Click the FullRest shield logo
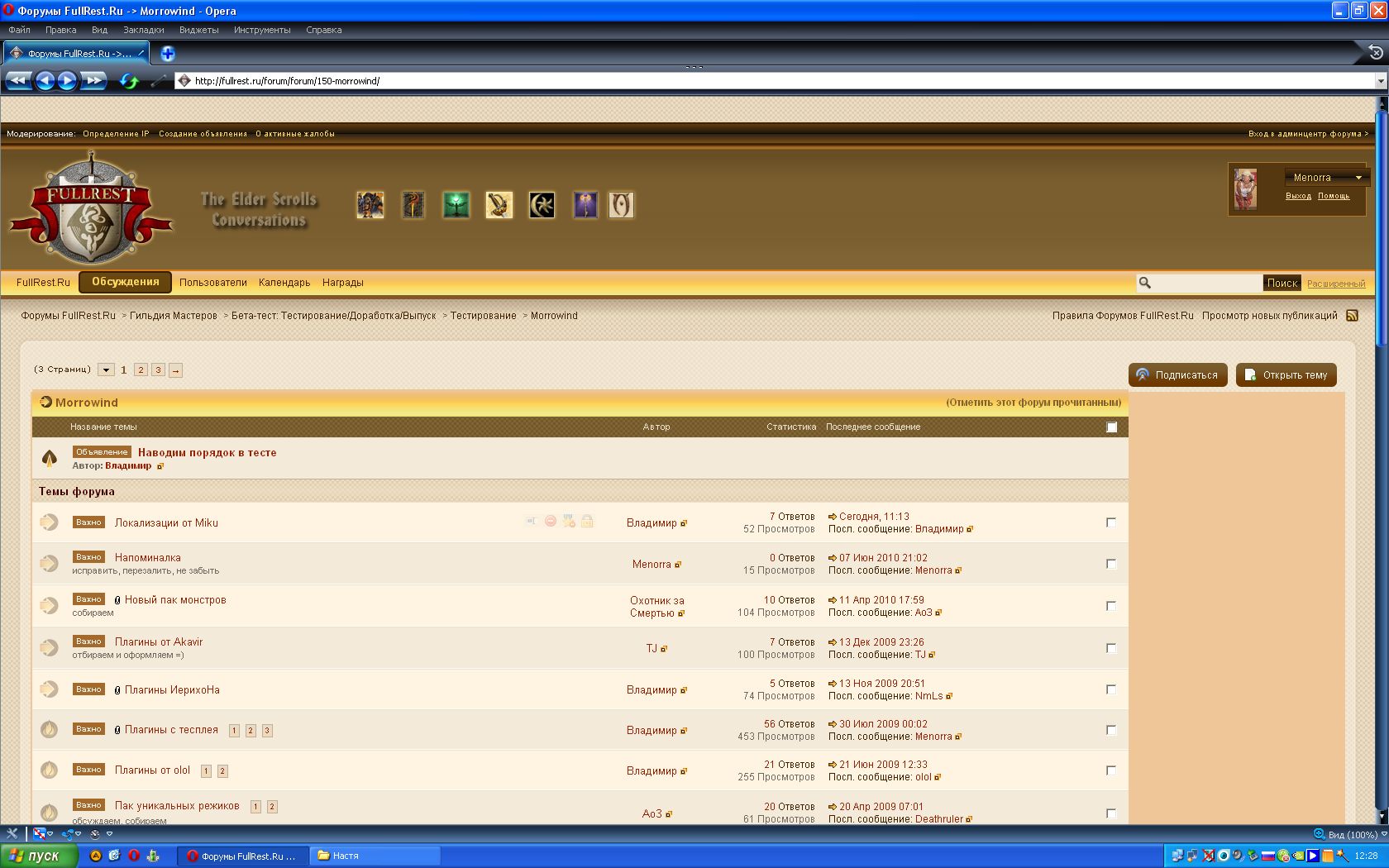The height and width of the screenshot is (868, 1389). (92, 210)
